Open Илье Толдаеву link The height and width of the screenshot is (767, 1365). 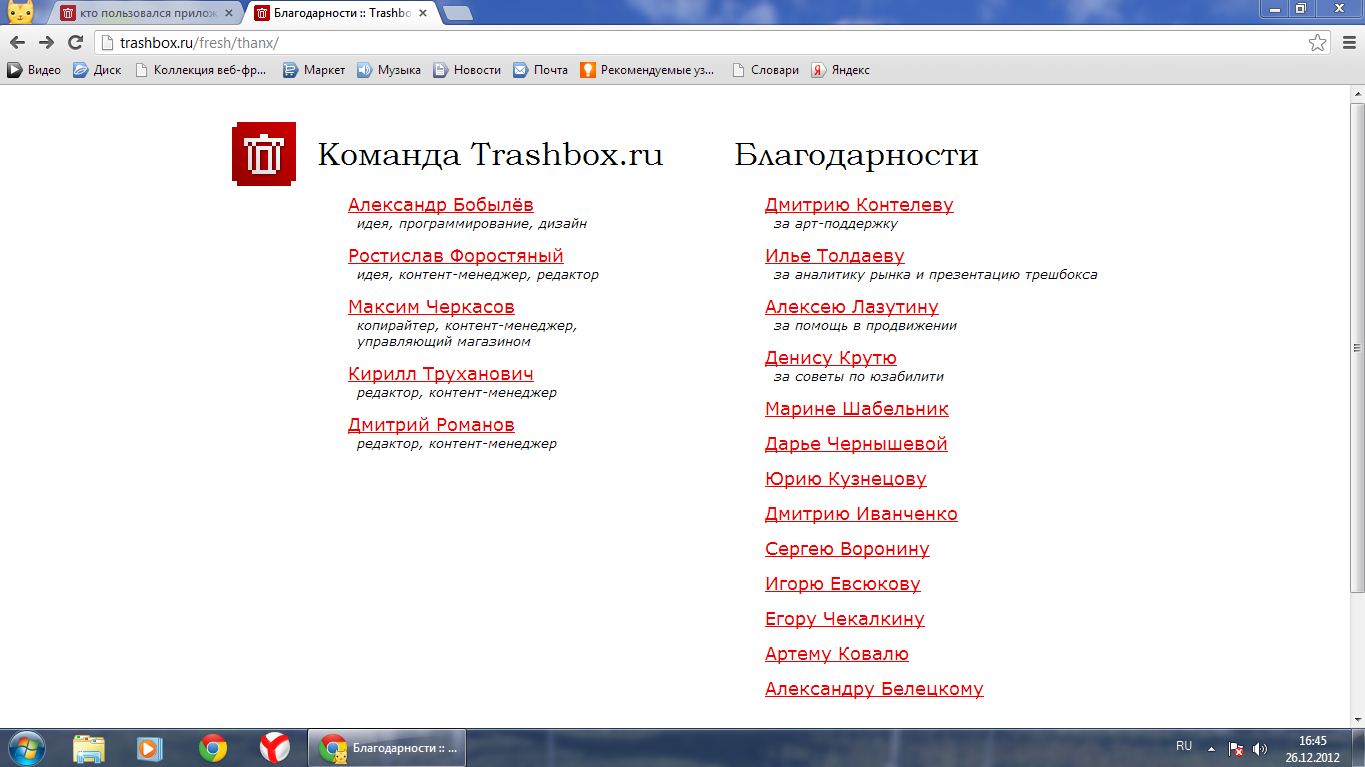click(835, 256)
